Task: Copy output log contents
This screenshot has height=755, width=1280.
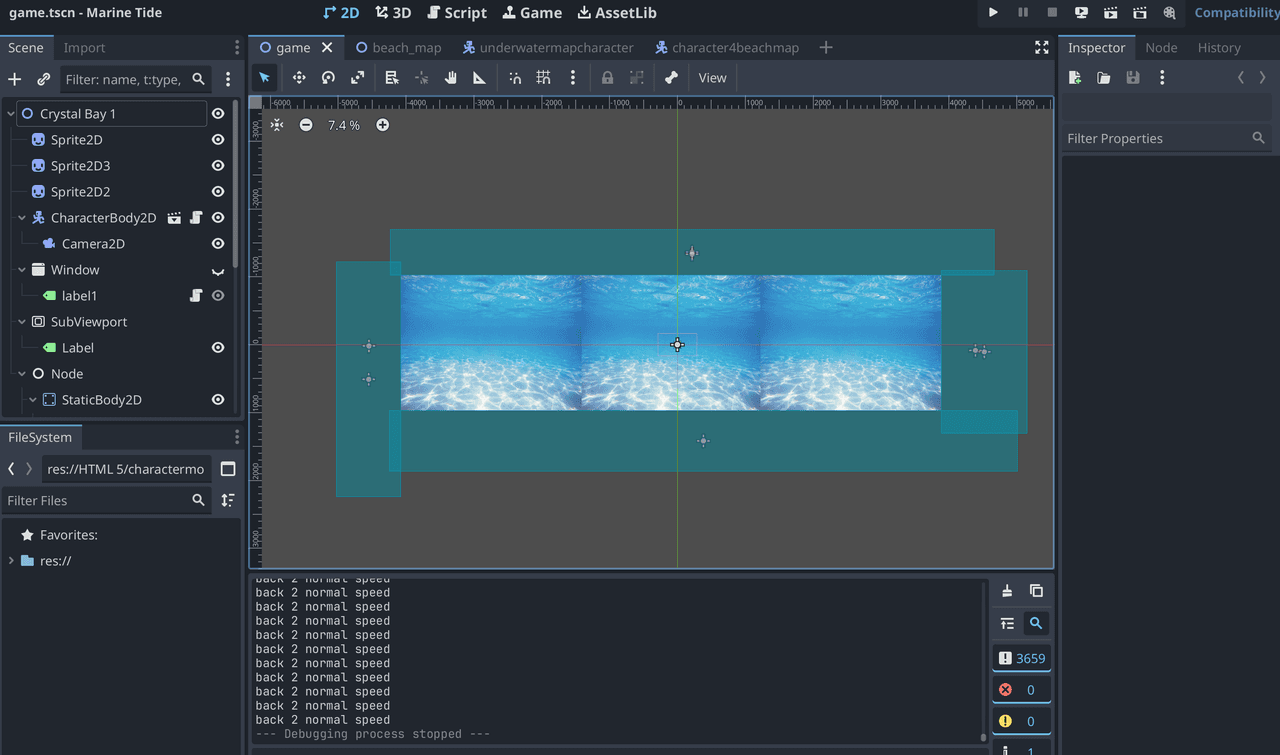Action: pos(1036,591)
